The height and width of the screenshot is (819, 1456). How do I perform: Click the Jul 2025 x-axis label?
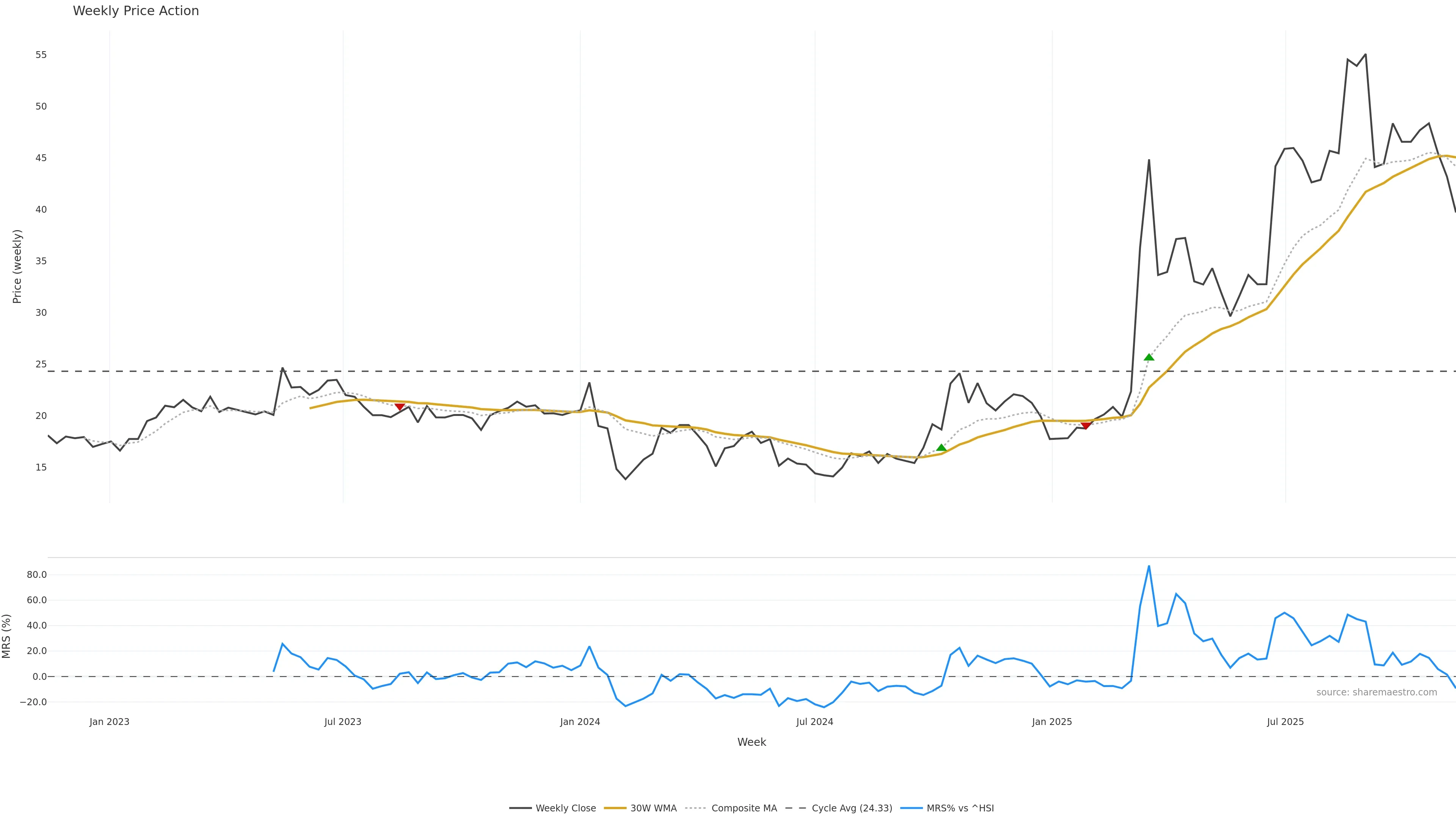(x=1285, y=722)
